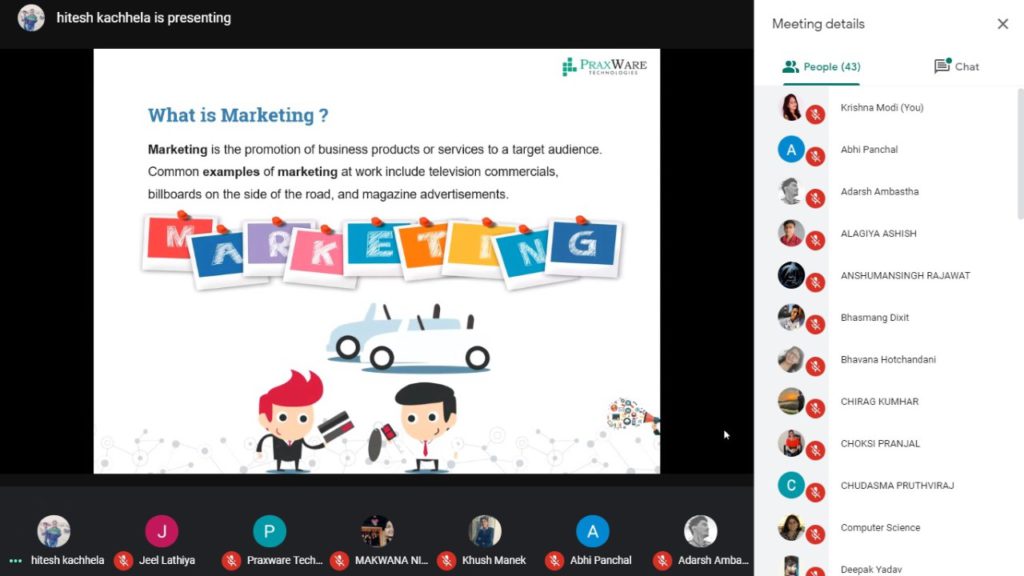Viewport: 1024px width, 576px height.
Task: Select ALAGIYA ASHISH in people list
Action: [878, 233]
